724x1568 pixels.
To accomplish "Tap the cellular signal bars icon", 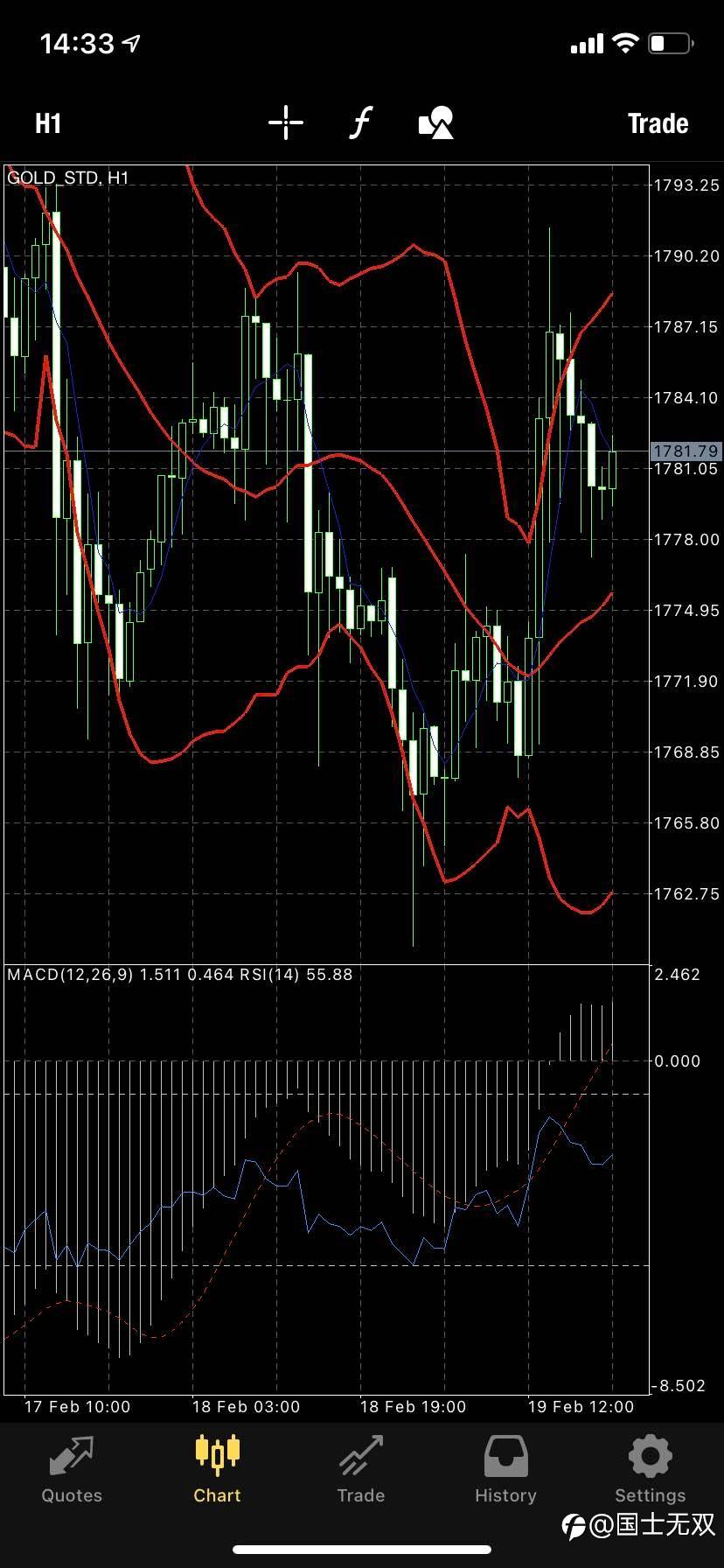I will pos(587,44).
